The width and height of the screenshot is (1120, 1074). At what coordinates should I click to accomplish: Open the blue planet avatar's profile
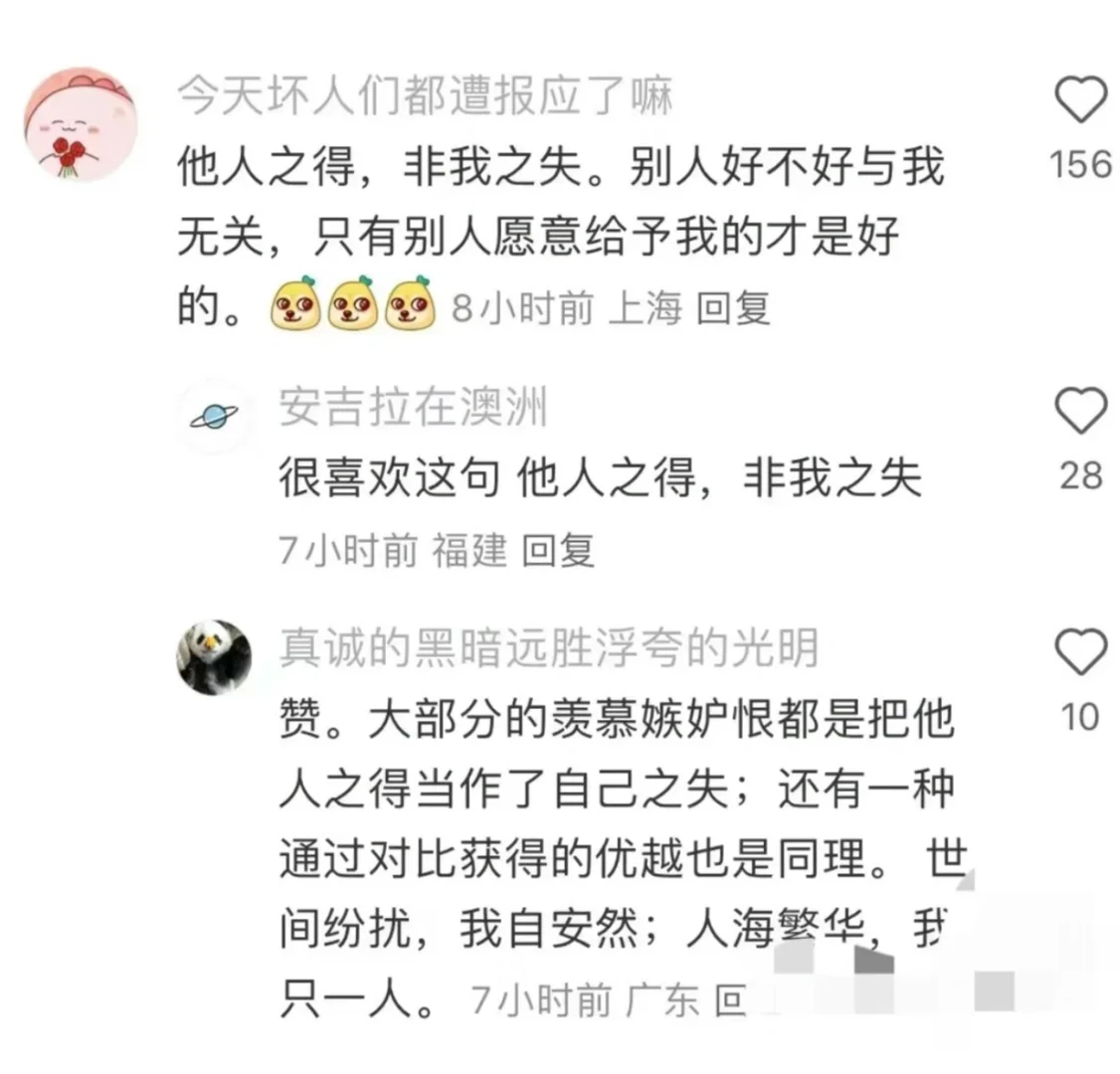(x=214, y=416)
